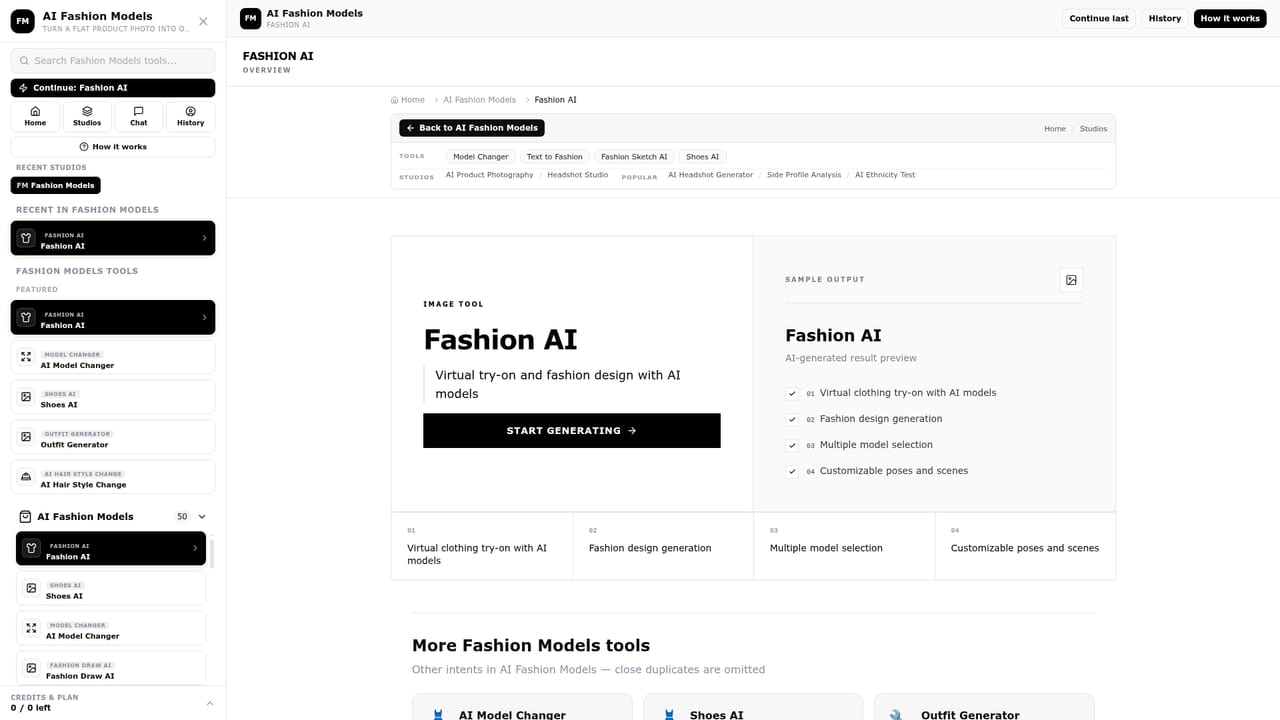
Task: Click the top-right How it works button
Action: (1230, 18)
